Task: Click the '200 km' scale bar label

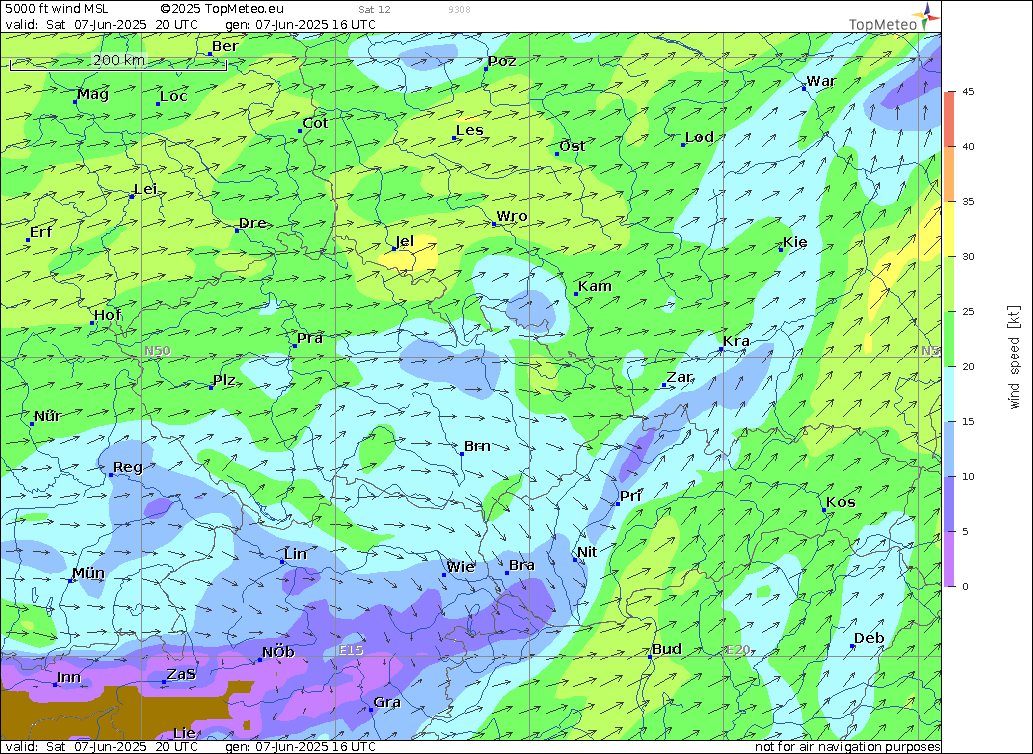Action: (119, 60)
